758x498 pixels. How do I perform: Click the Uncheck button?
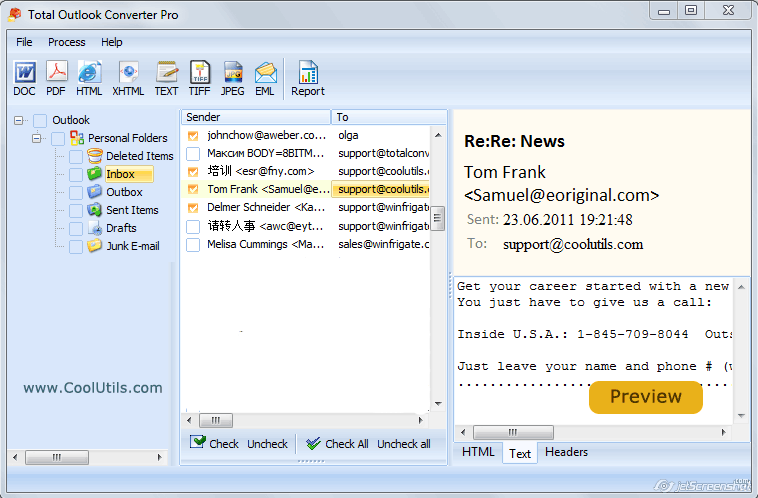point(267,444)
